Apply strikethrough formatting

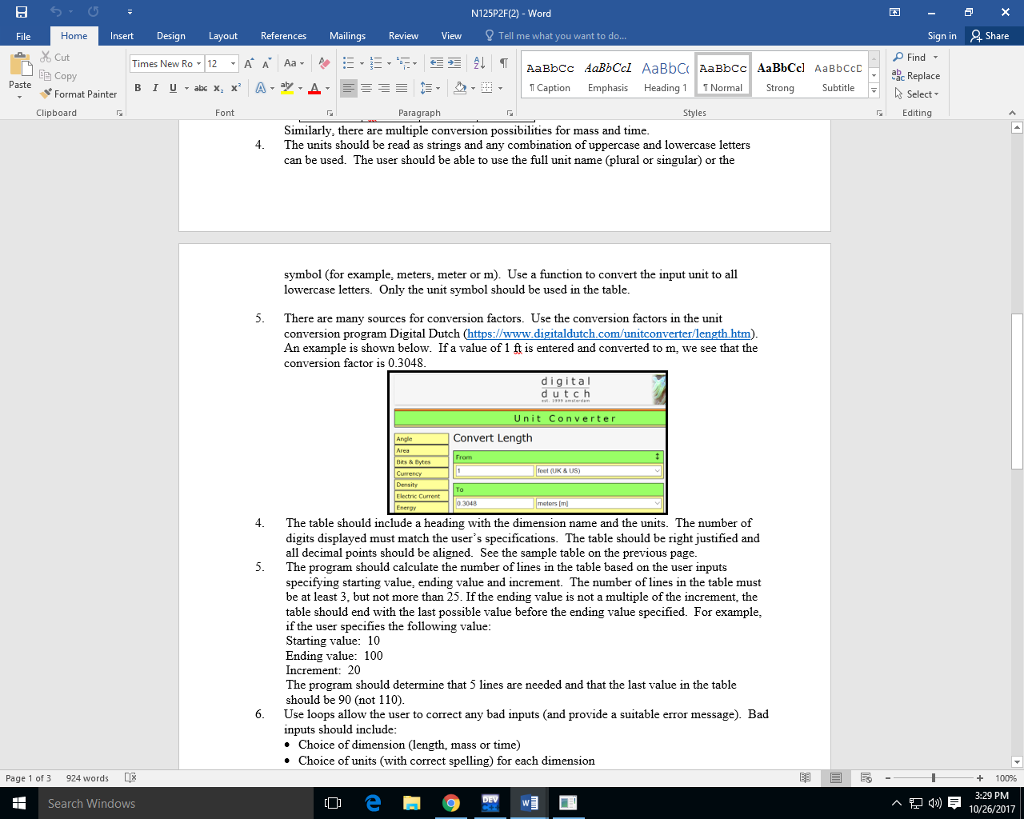[x=201, y=88]
